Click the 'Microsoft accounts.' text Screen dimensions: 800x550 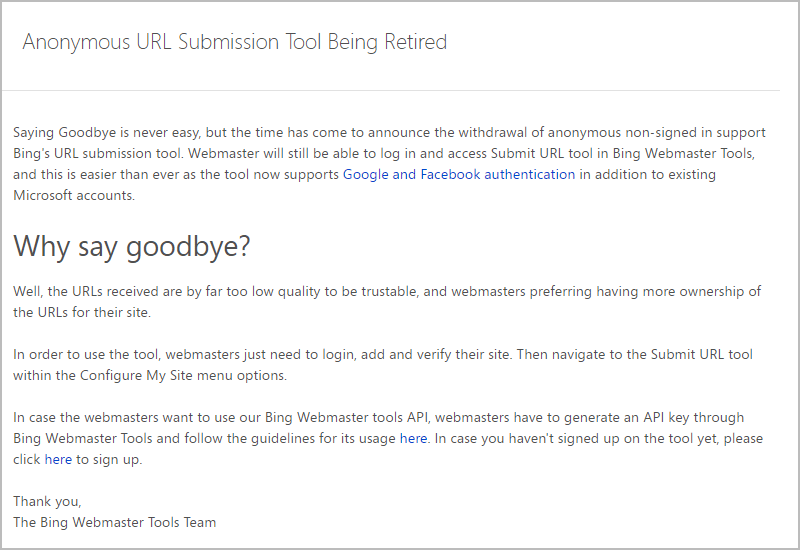coord(74,195)
